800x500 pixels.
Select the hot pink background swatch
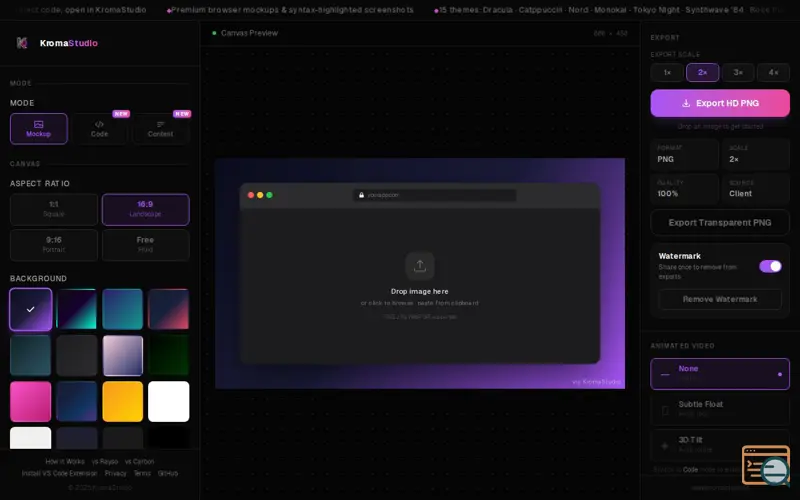click(31, 402)
